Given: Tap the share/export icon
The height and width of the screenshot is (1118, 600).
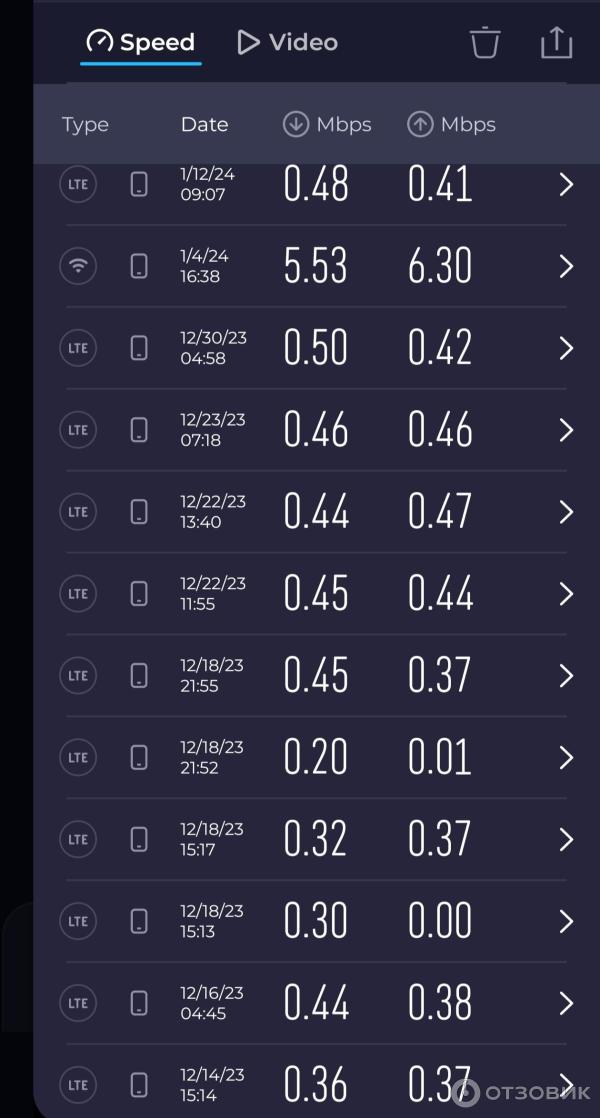Looking at the screenshot, I should coord(557,42).
